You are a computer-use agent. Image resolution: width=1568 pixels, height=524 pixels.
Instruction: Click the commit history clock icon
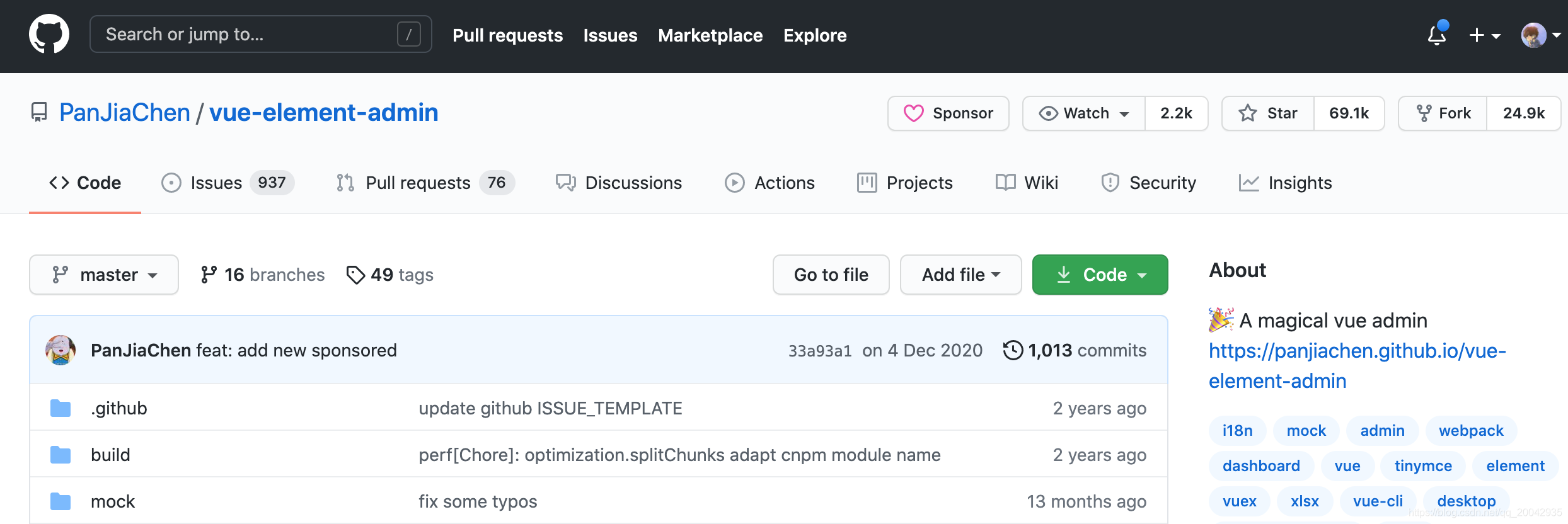click(x=1013, y=350)
